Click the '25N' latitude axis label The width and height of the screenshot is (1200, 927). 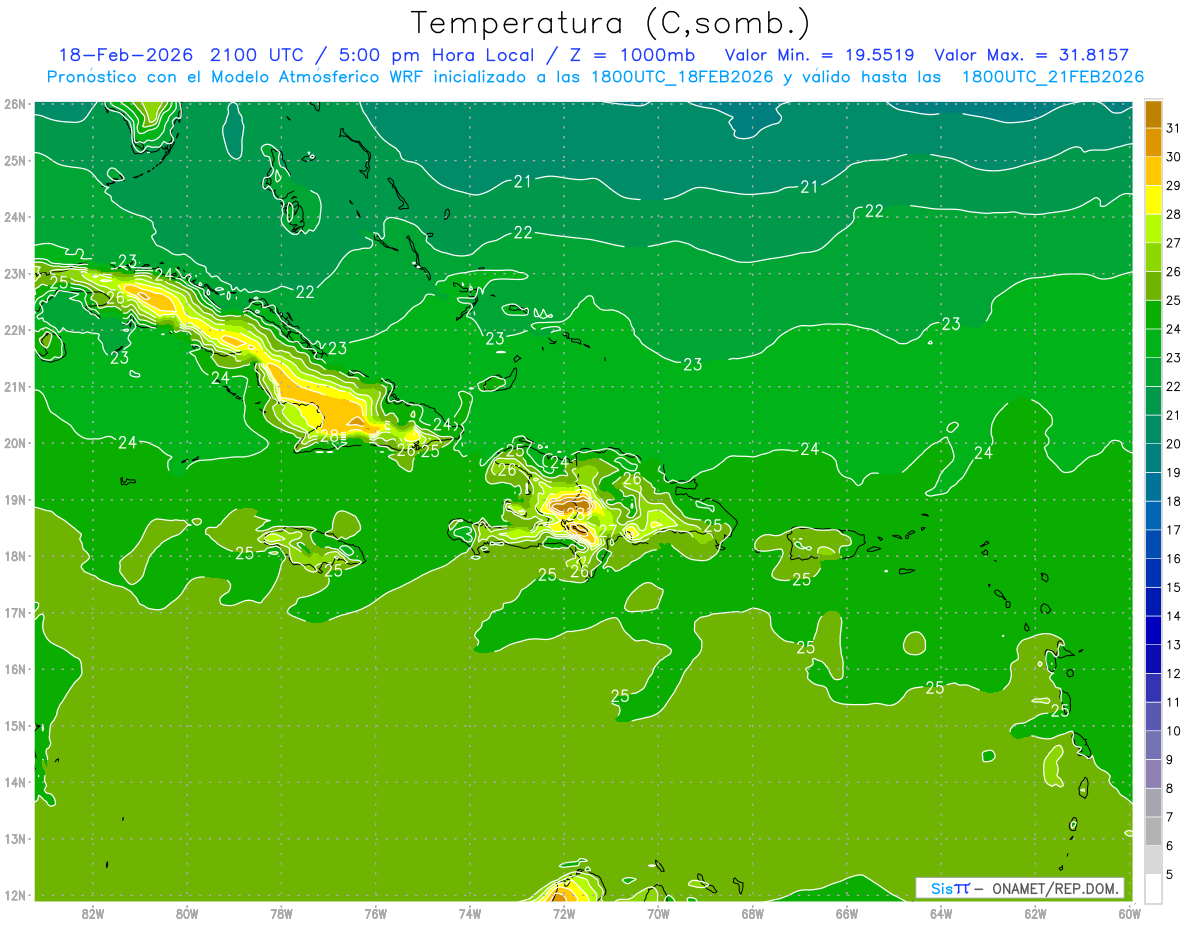point(15,160)
